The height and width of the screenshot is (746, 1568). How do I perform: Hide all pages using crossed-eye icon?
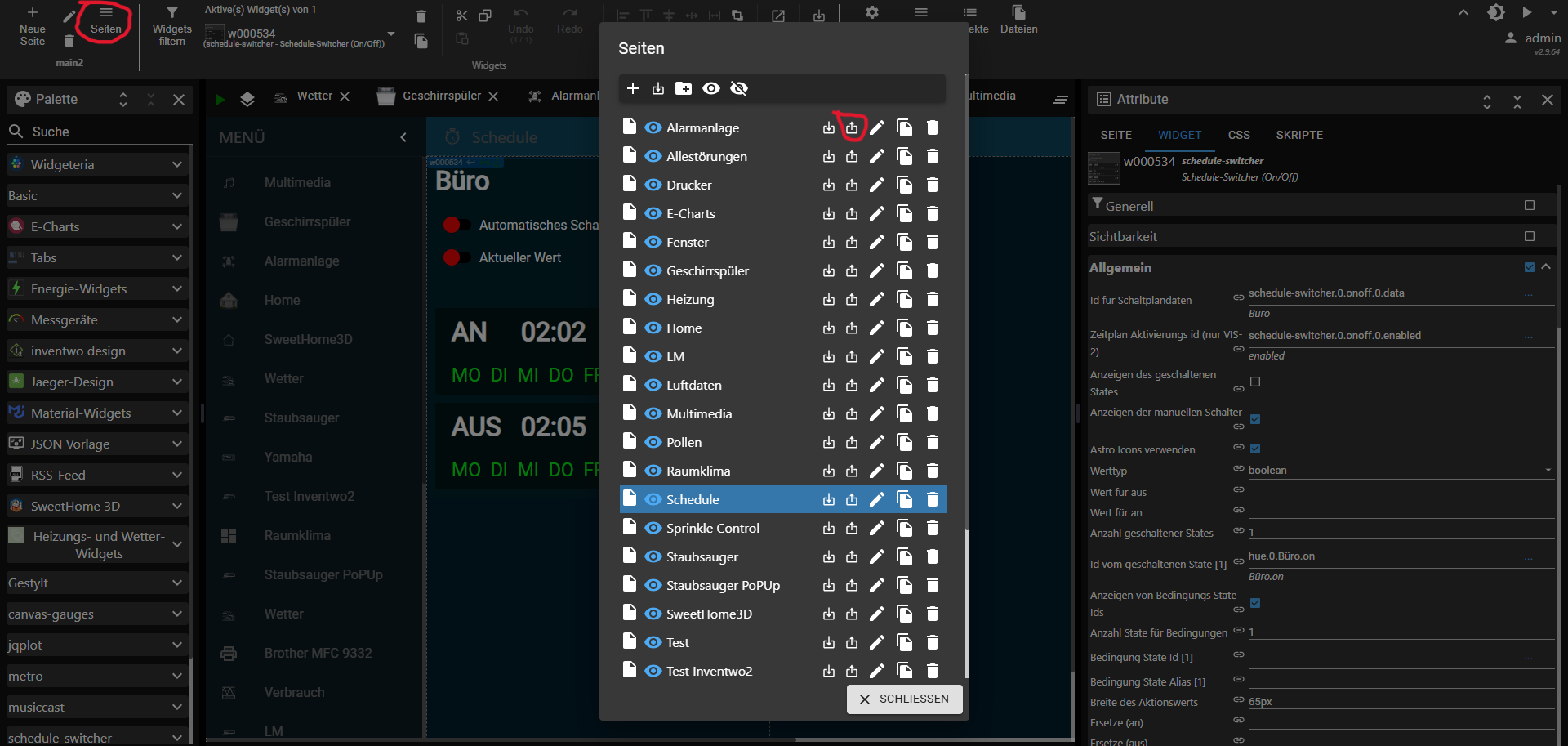739,88
